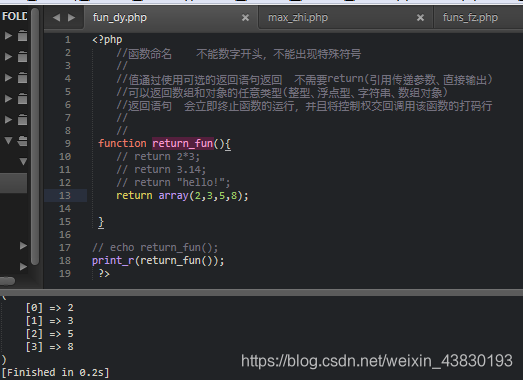Click the line 4 comment starting 值通过使用
Image resolution: width=523 pixels, height=380 pixels.
pyautogui.click(x=304, y=79)
